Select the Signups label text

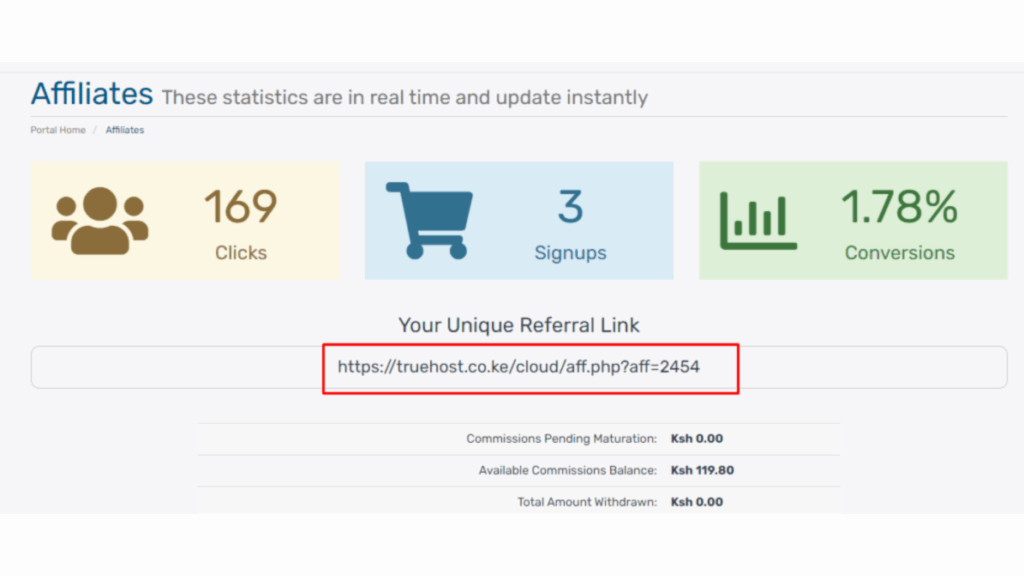[570, 253]
